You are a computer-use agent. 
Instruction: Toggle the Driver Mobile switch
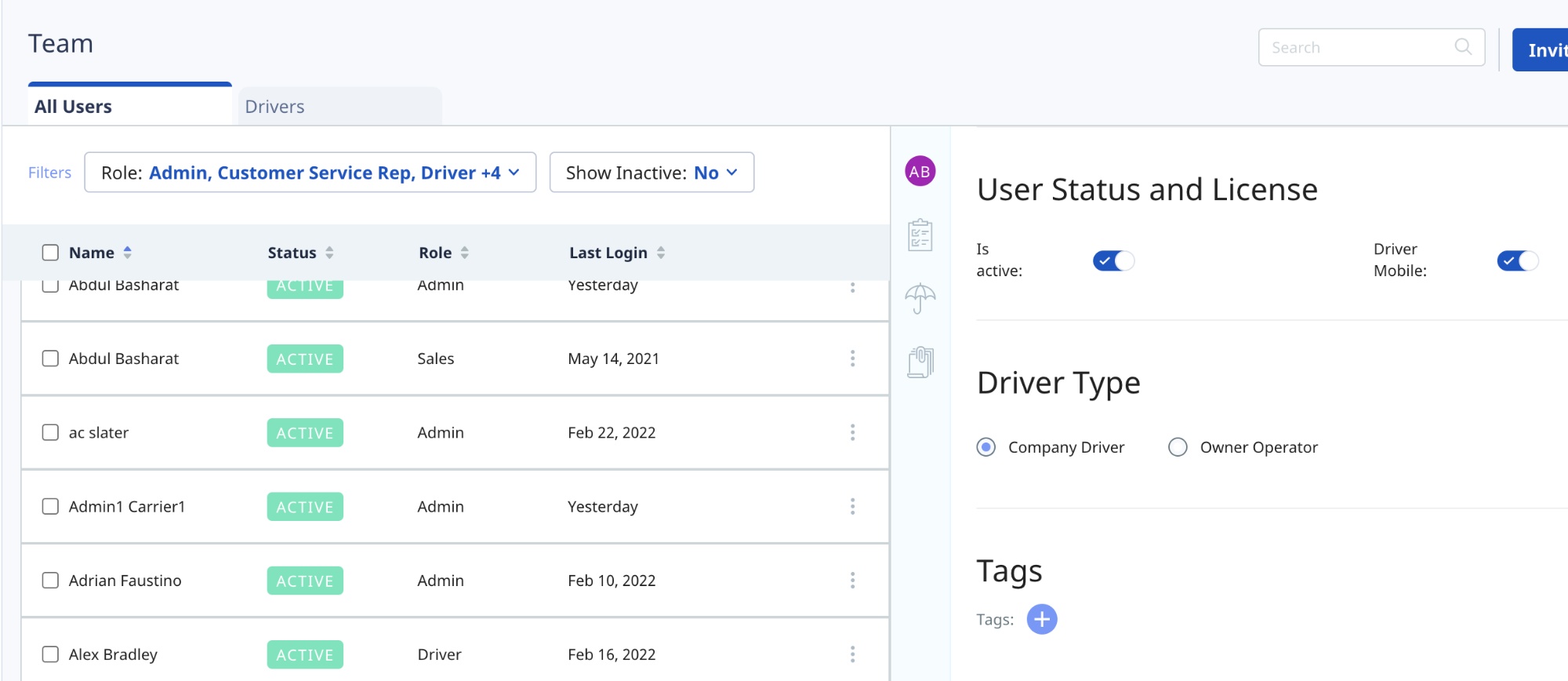1518,260
